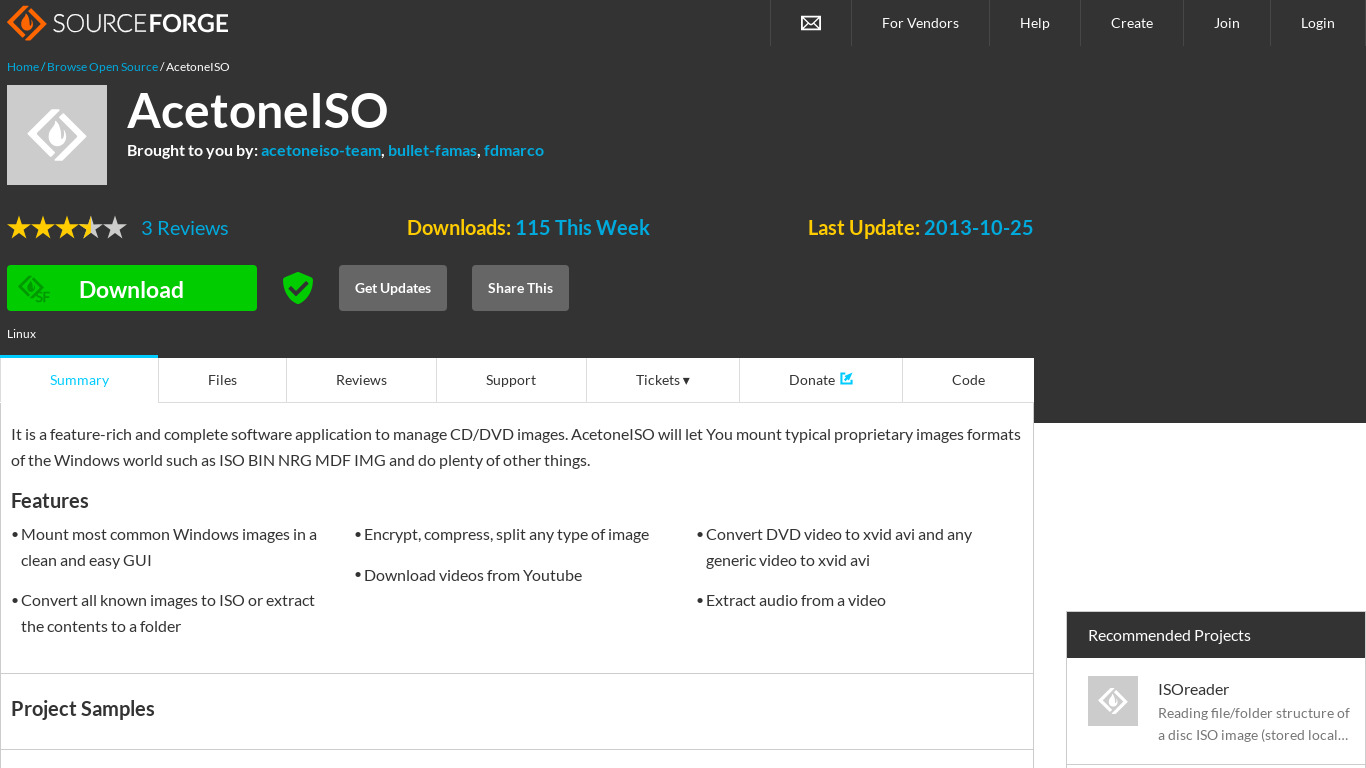Open the Donate tab
This screenshot has height=768, width=1366.
pos(821,380)
